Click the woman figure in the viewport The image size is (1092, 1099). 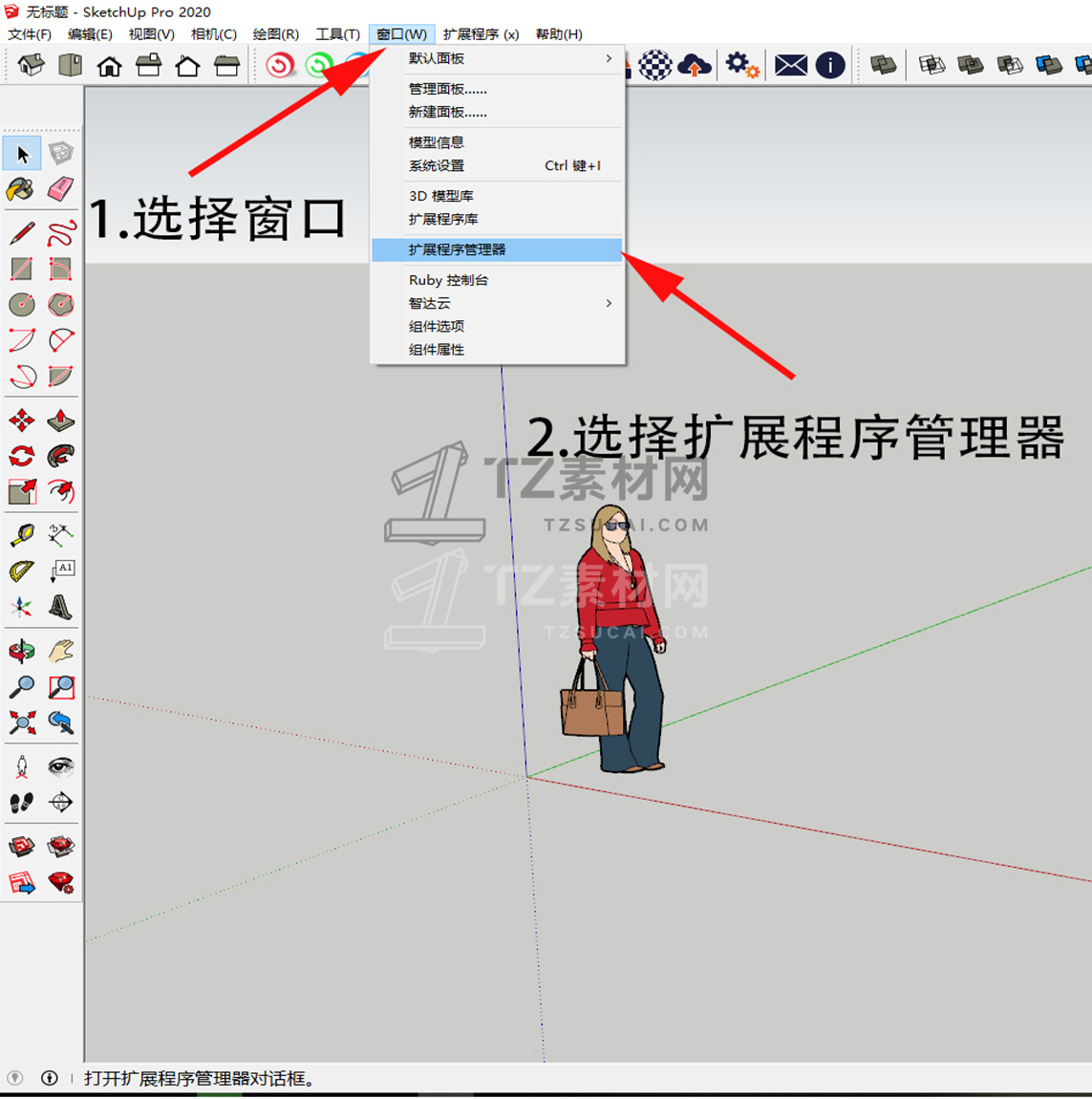tap(613, 637)
